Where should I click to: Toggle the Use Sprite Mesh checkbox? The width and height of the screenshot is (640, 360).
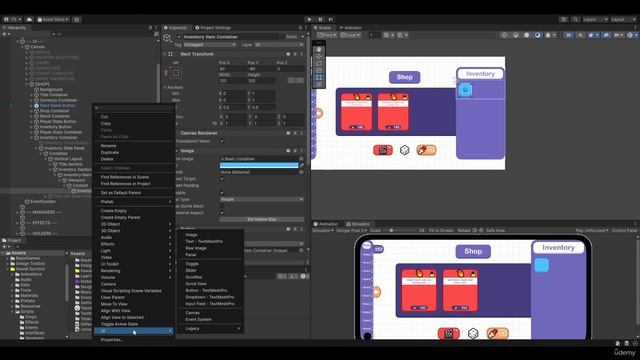click(x=222, y=206)
